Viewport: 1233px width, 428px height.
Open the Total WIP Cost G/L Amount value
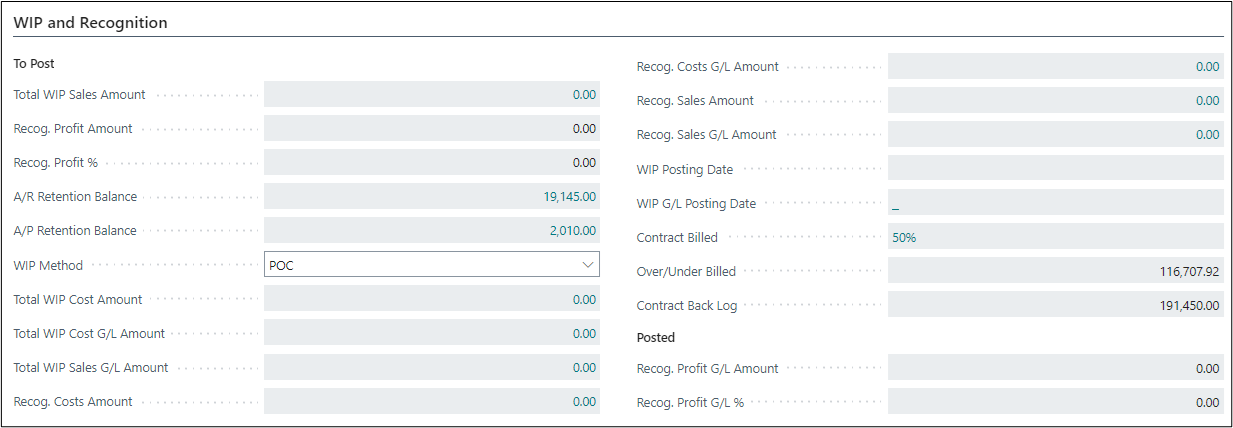pos(584,334)
